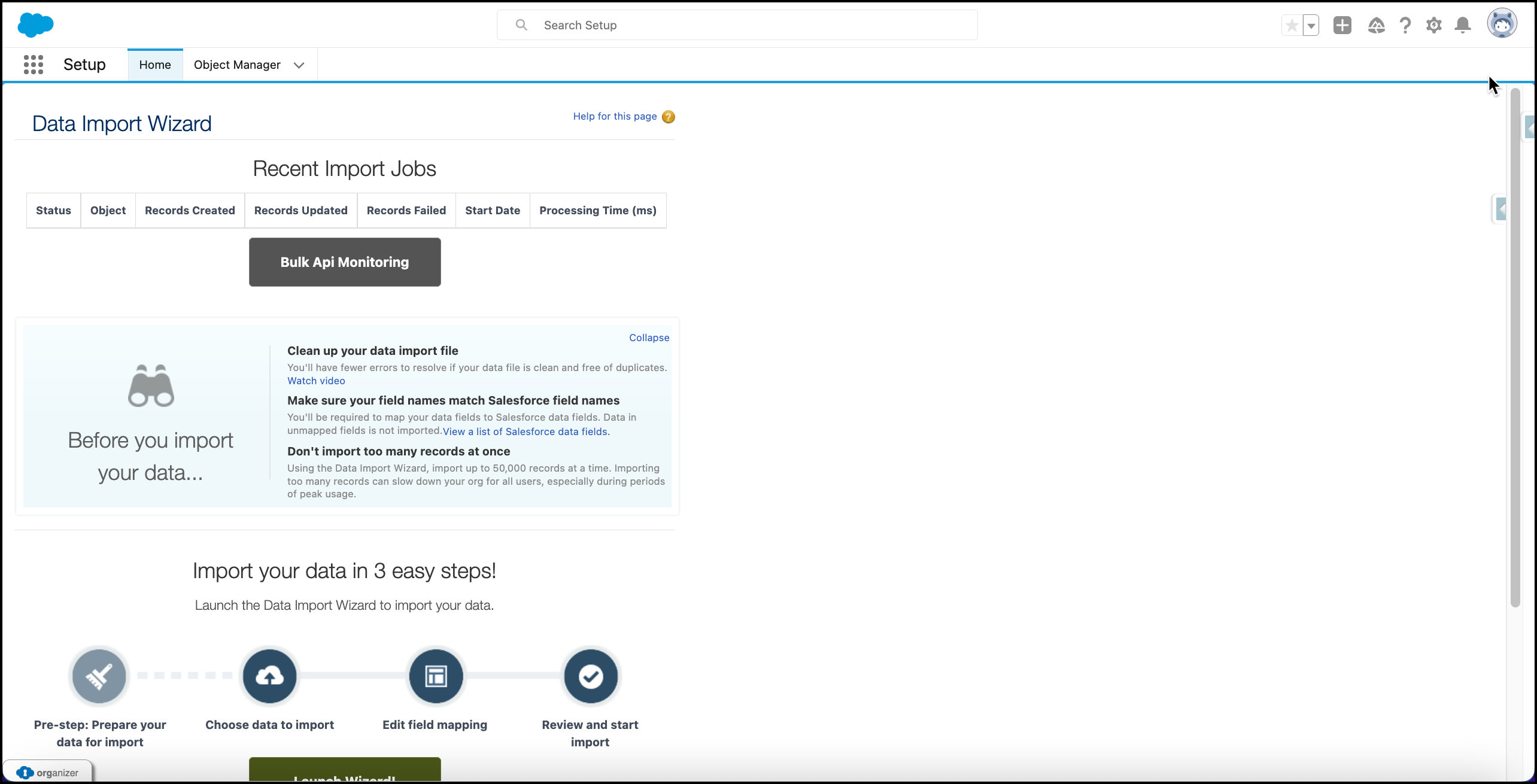Open the App Launcher grid icon
The width and height of the screenshot is (1537, 784).
point(34,65)
